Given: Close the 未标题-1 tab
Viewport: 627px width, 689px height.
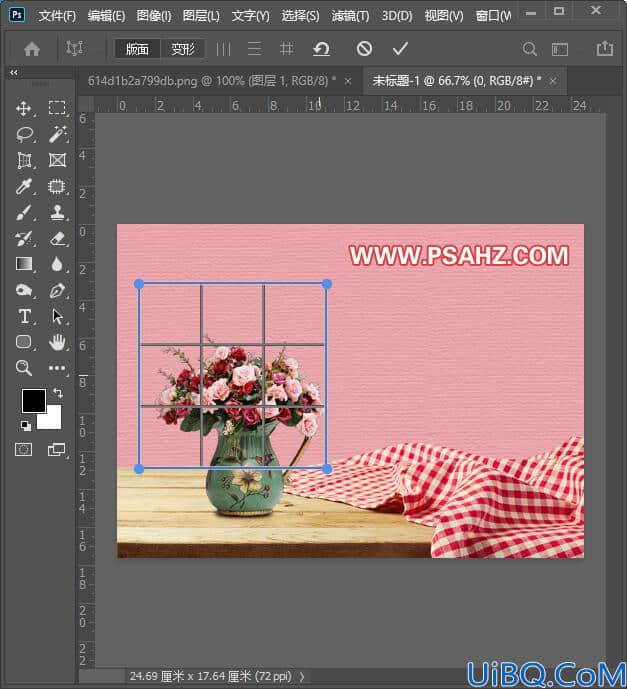Looking at the screenshot, I should 553,81.
